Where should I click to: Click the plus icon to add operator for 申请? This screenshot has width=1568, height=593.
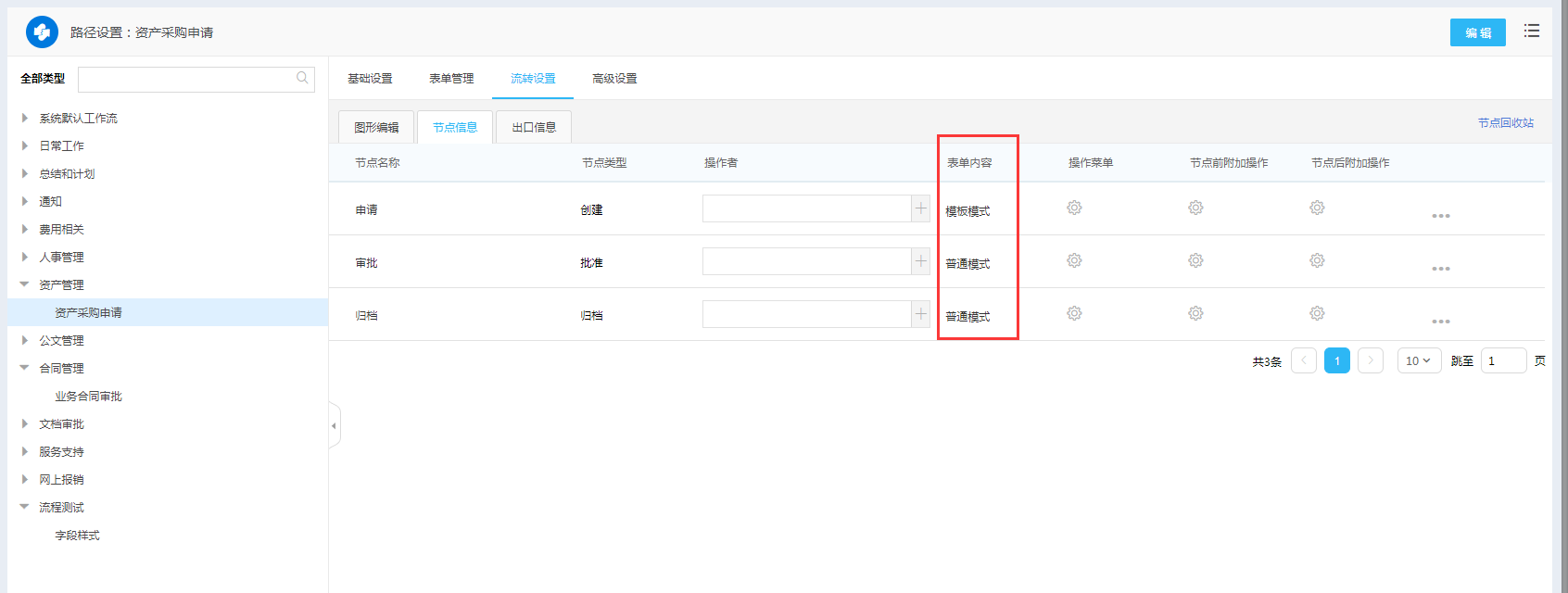pos(921,208)
